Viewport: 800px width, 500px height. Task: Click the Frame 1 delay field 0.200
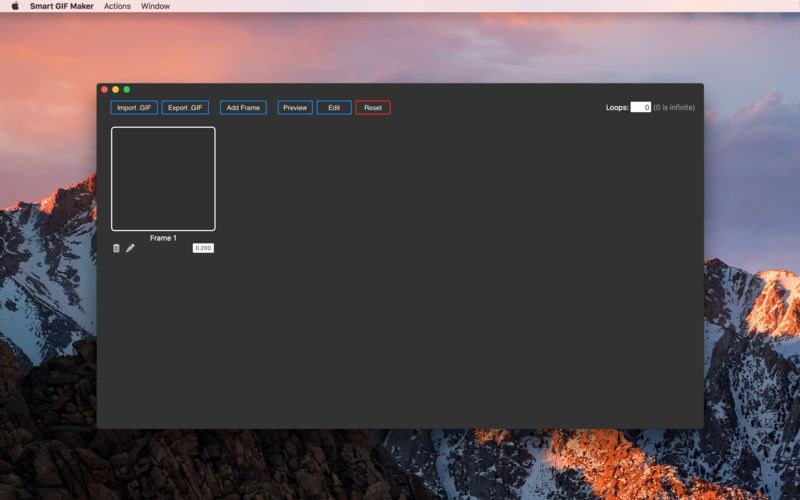pyautogui.click(x=203, y=248)
